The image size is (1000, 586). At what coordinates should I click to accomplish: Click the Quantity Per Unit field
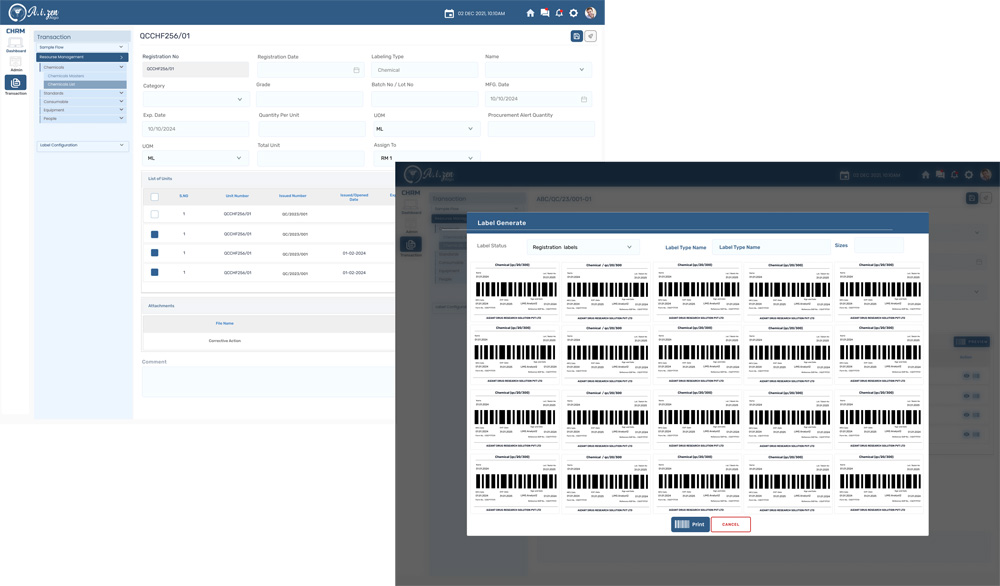[x=311, y=129]
